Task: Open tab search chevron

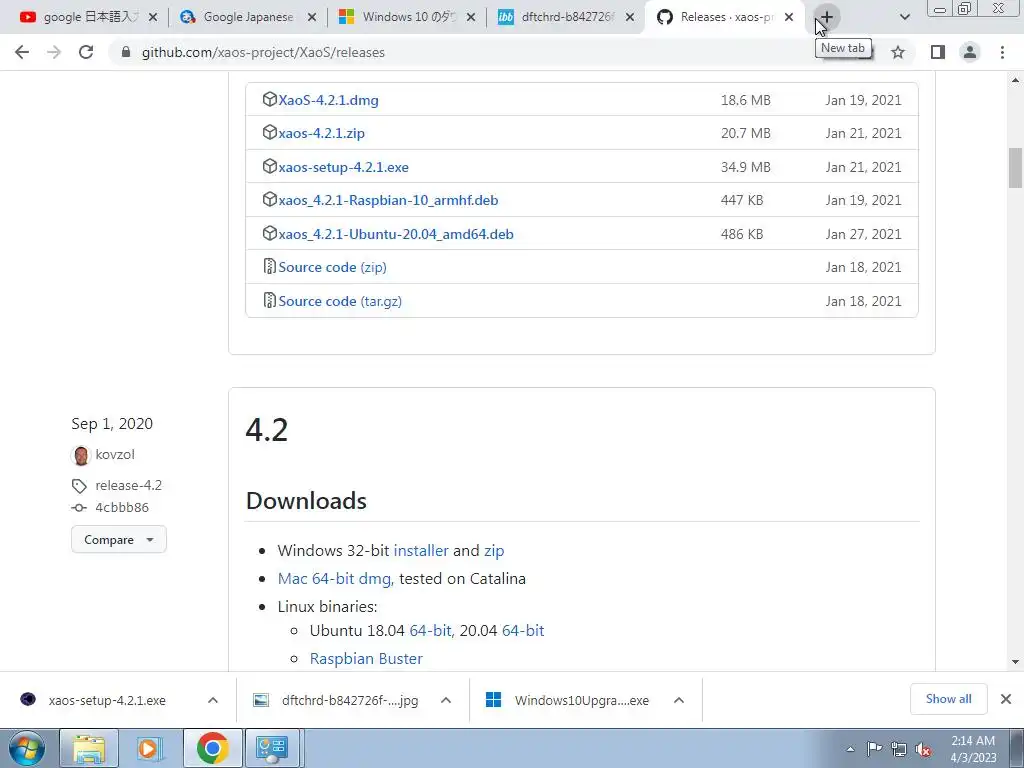Action: point(904,17)
